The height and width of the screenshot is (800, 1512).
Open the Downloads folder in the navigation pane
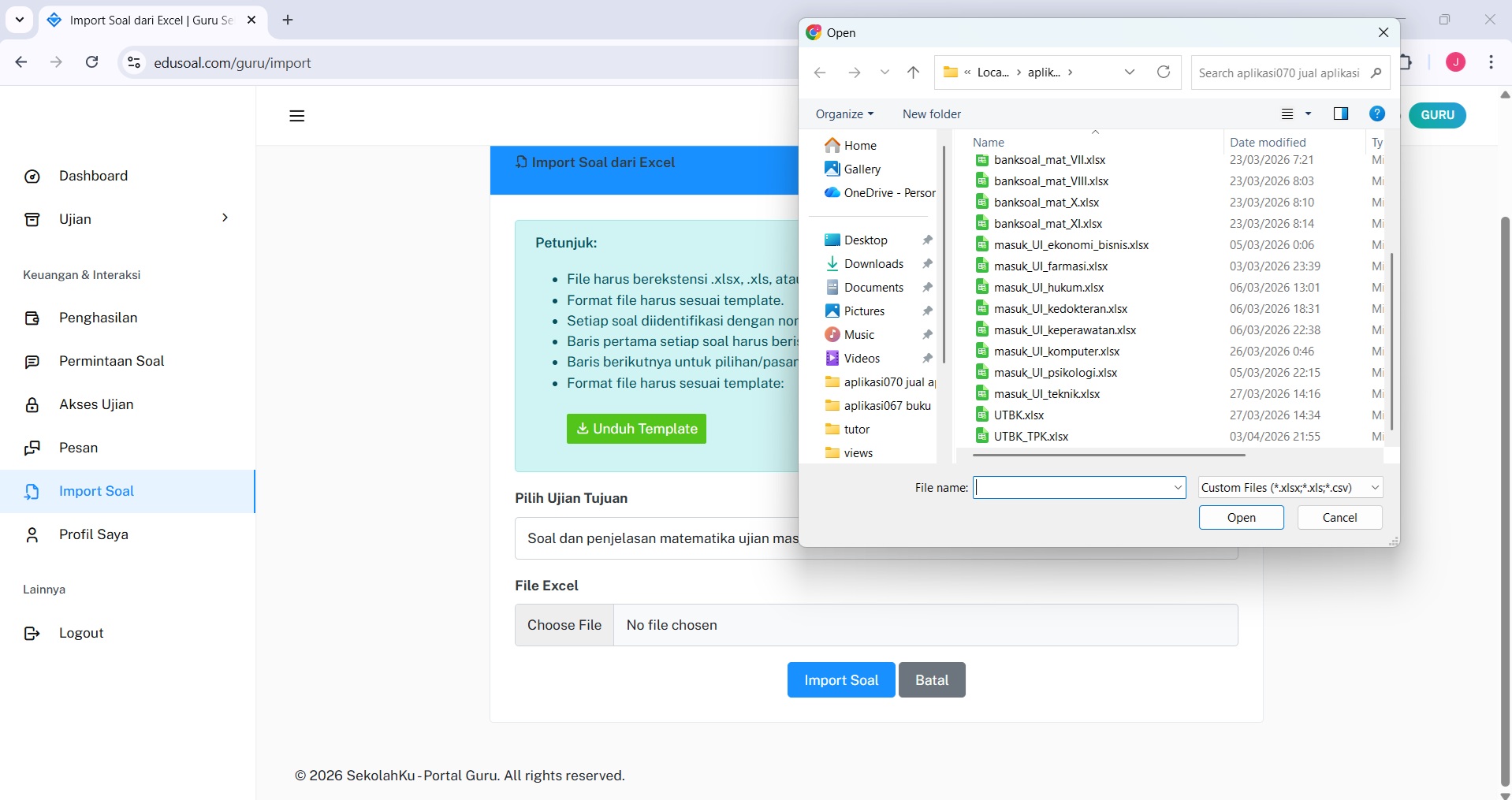(873, 264)
